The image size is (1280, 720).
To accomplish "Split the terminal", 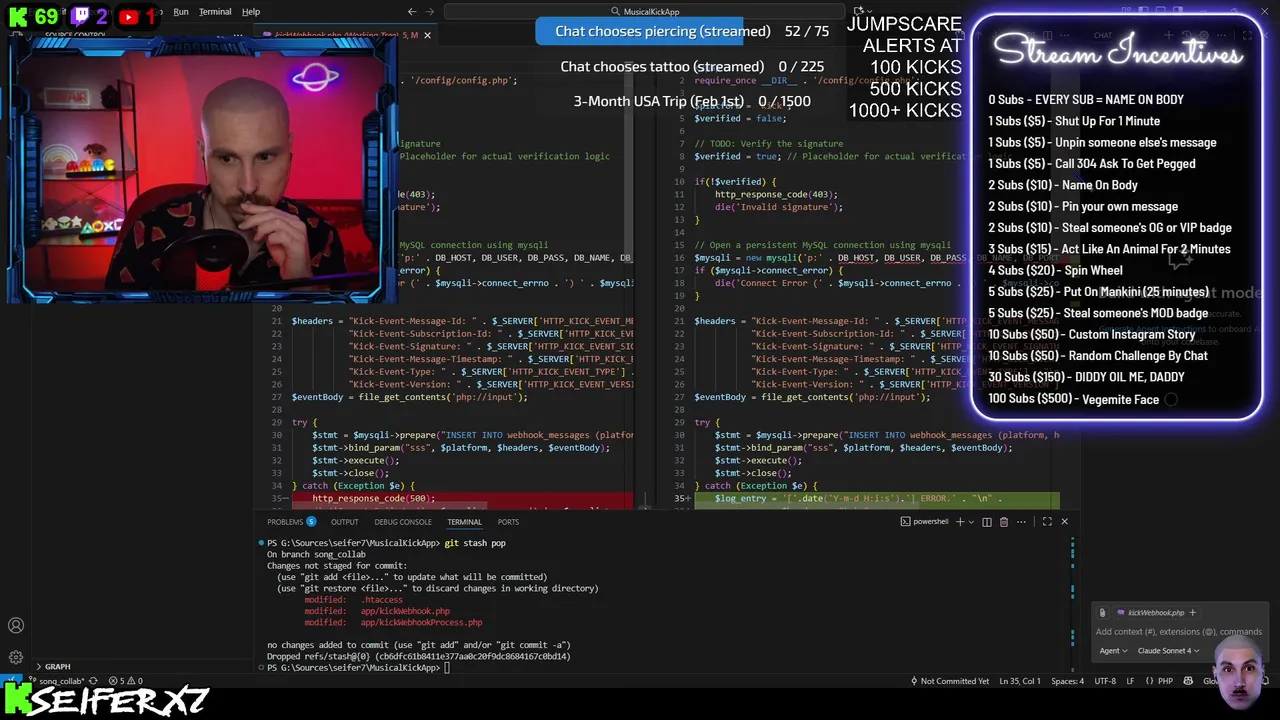I will pyautogui.click(x=987, y=522).
